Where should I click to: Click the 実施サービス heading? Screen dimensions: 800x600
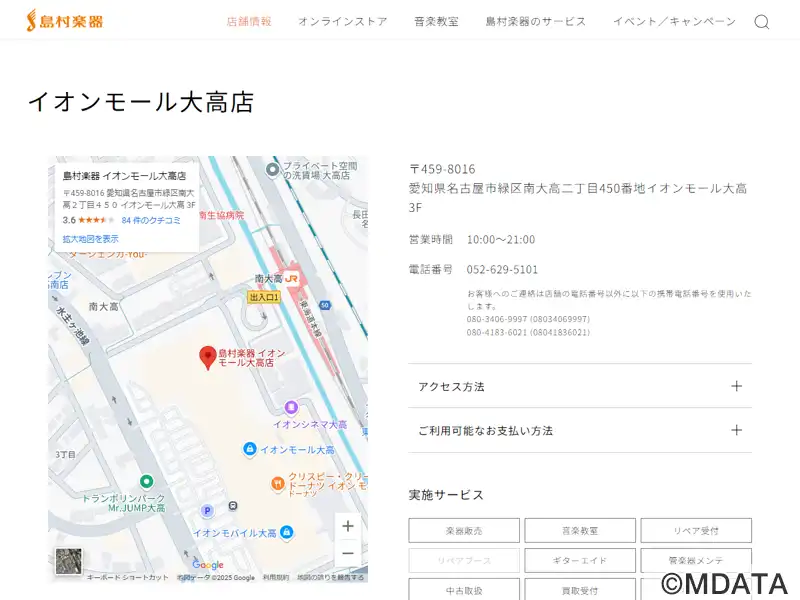point(446,495)
